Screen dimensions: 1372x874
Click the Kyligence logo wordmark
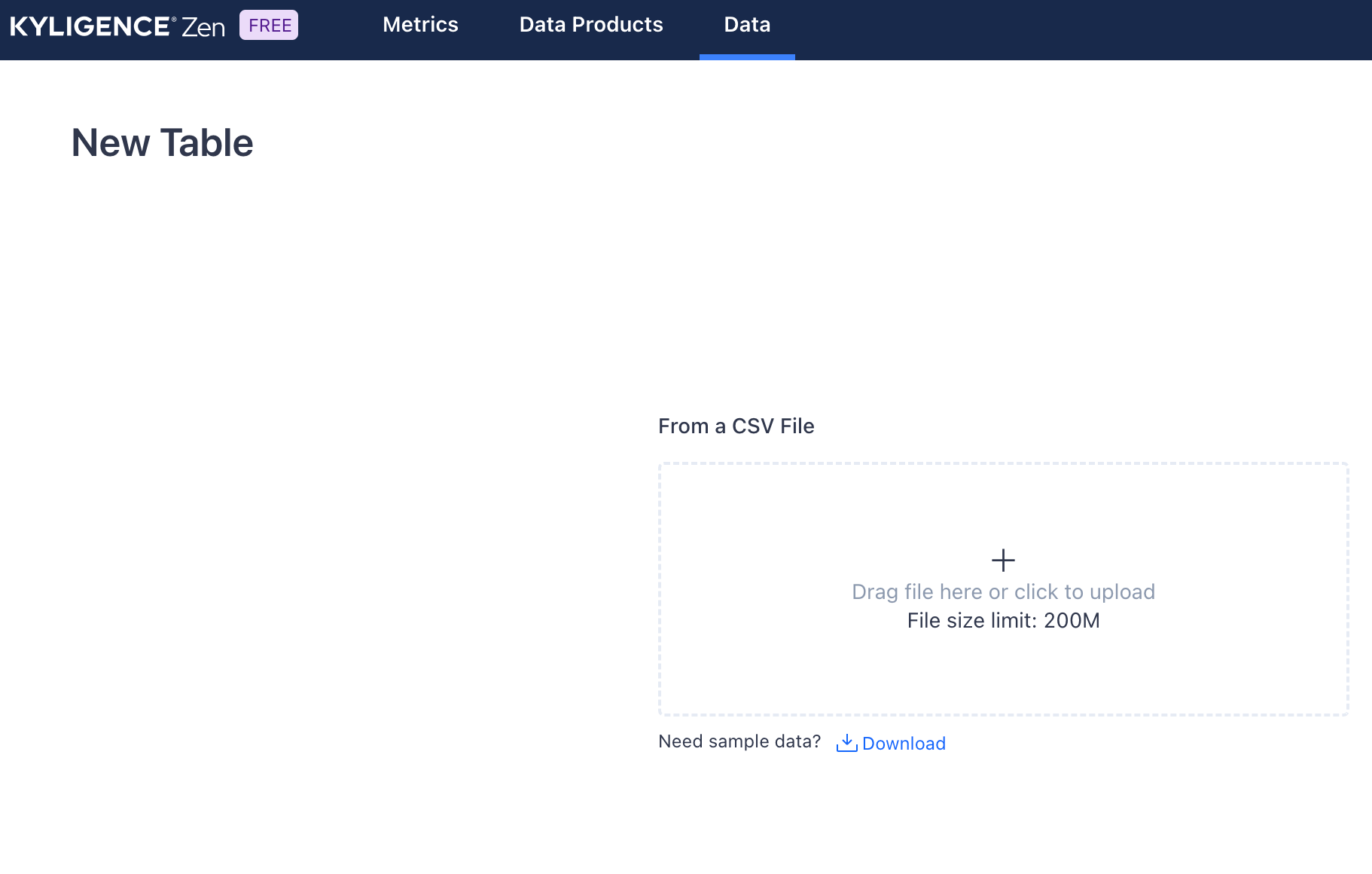89,26
